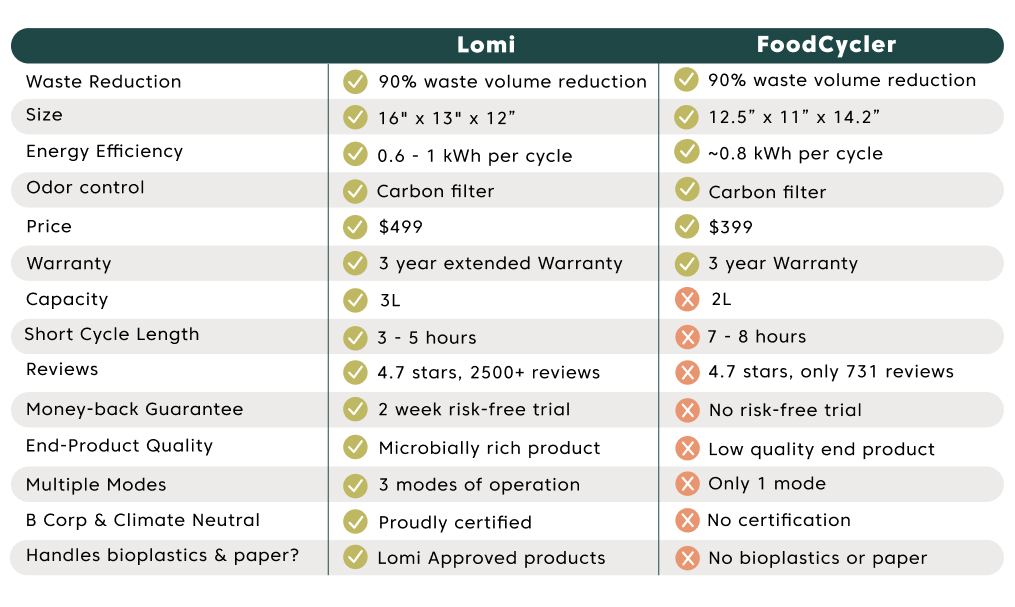Select the Money-back Guarantee row label
Screen dimensions: 1015x607
click(x=134, y=409)
